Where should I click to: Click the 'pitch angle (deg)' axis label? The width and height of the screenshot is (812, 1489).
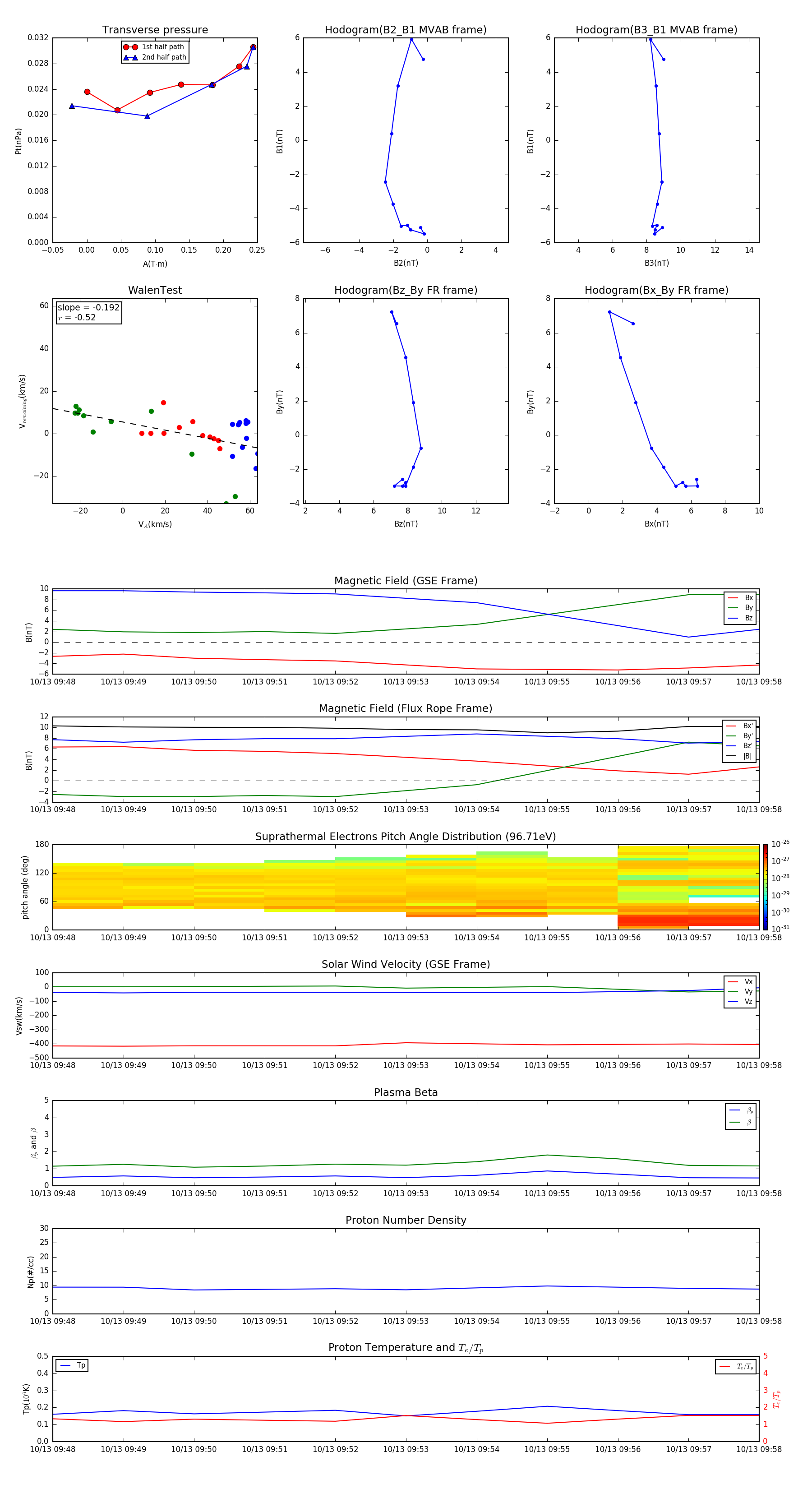tap(25, 887)
